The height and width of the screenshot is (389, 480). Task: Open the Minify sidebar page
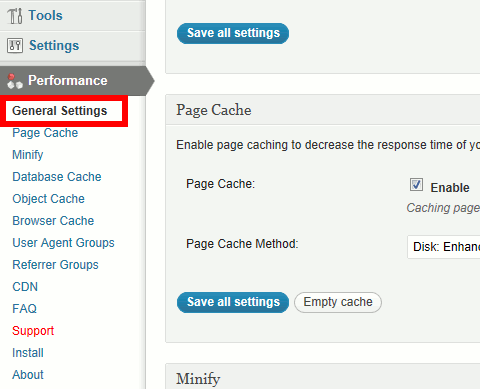click(x=28, y=155)
